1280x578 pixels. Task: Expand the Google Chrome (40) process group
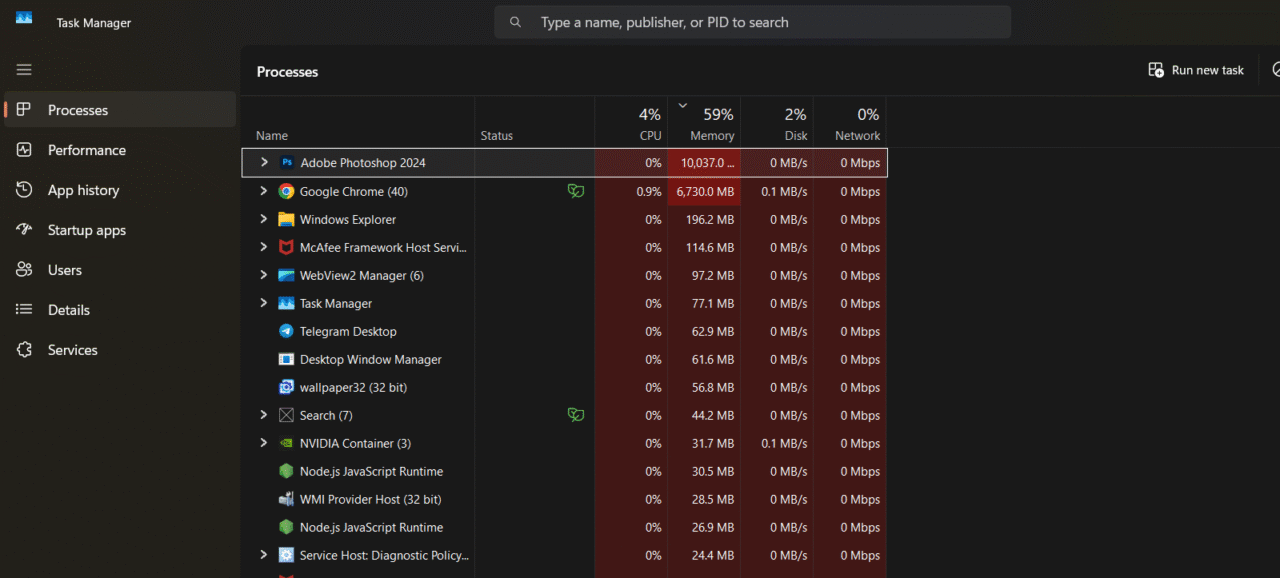pos(264,191)
